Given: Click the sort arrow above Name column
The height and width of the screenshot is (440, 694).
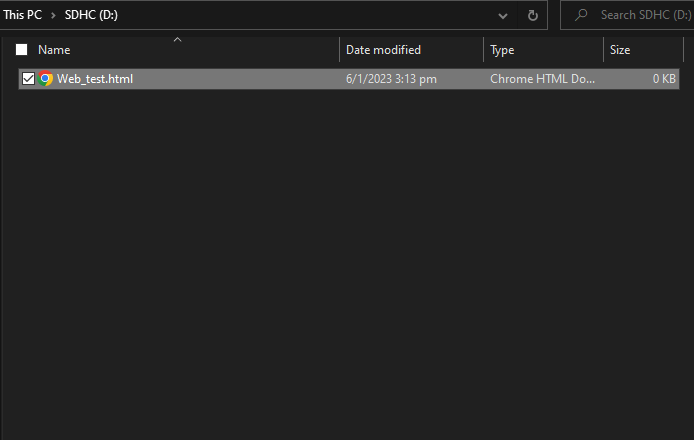Looking at the screenshot, I should pyautogui.click(x=177, y=39).
